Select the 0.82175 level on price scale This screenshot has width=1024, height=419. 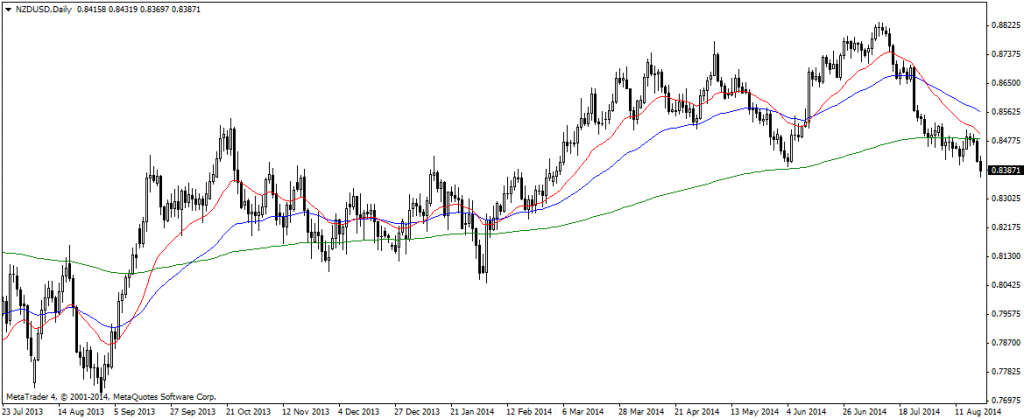(x=1004, y=228)
